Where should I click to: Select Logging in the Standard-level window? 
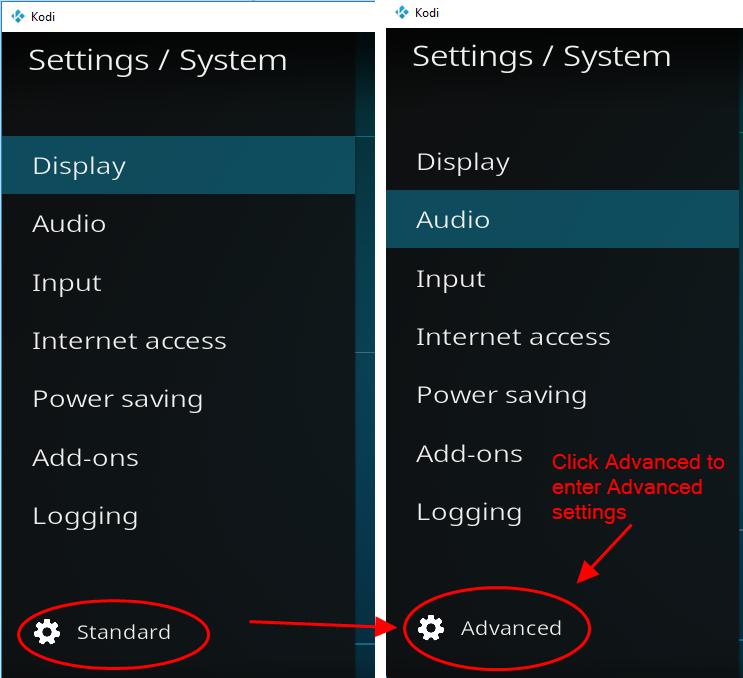85,516
